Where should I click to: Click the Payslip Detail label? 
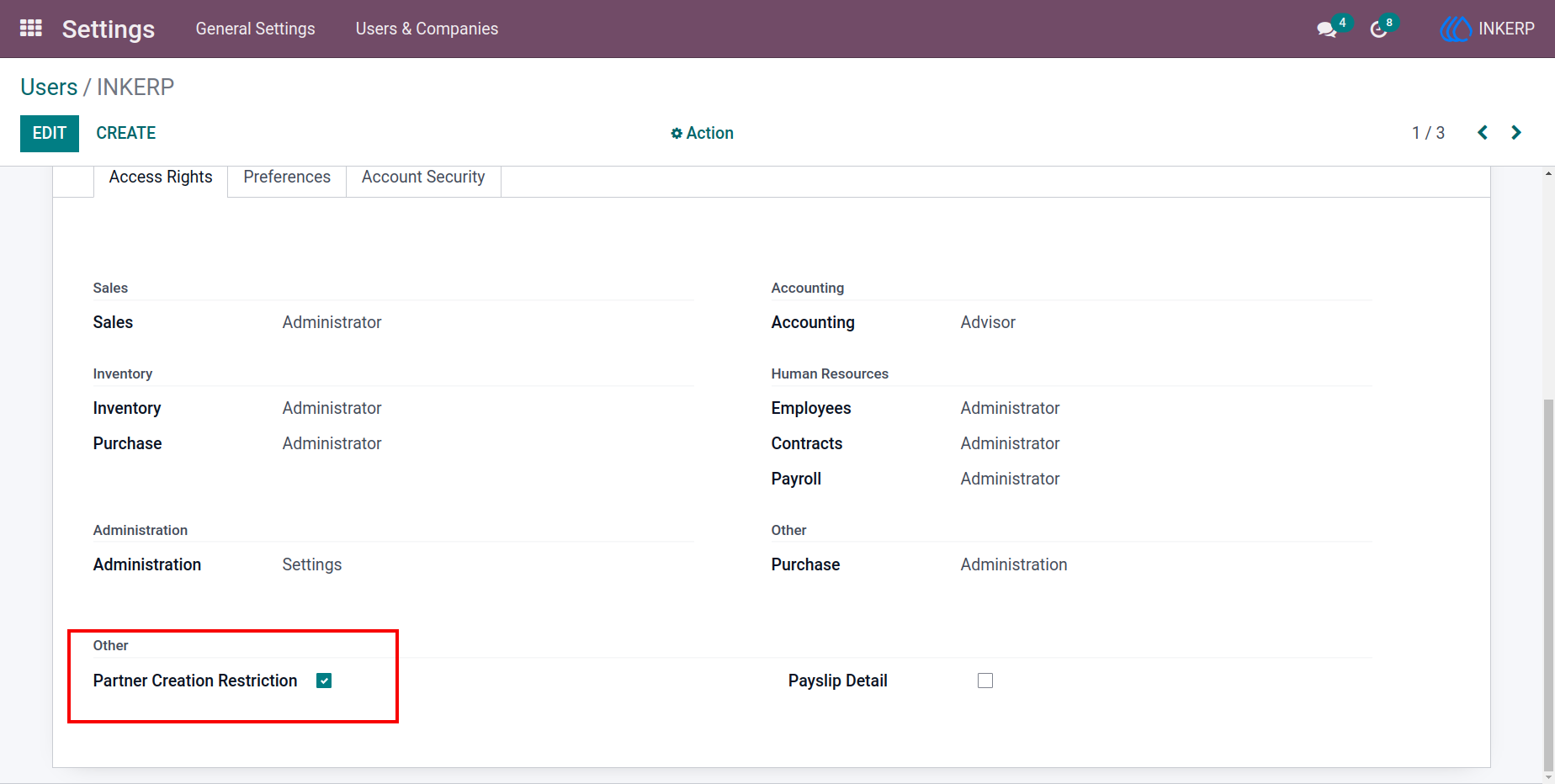837,681
